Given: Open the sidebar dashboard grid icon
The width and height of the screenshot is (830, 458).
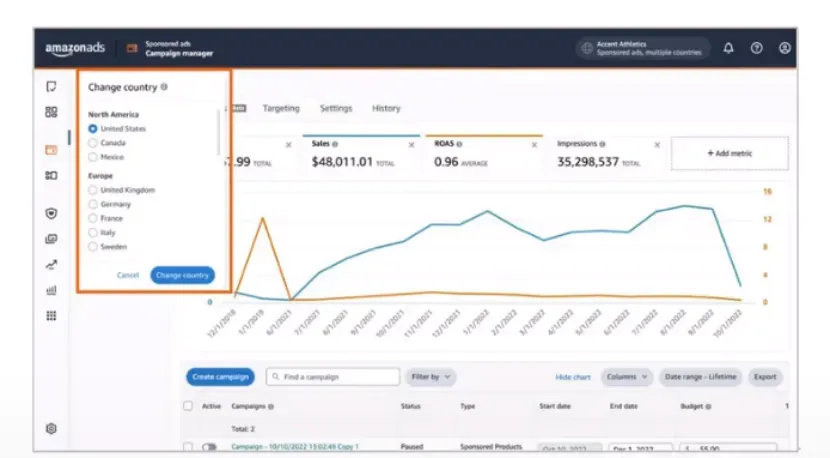Looking at the screenshot, I should click(x=51, y=112).
